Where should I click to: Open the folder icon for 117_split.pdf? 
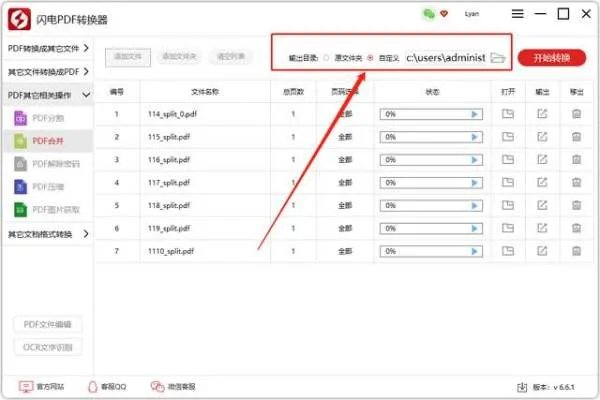(x=508, y=182)
